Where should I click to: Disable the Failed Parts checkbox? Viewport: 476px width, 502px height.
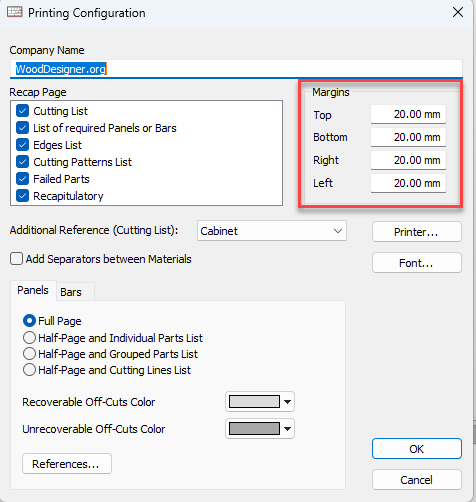22,179
